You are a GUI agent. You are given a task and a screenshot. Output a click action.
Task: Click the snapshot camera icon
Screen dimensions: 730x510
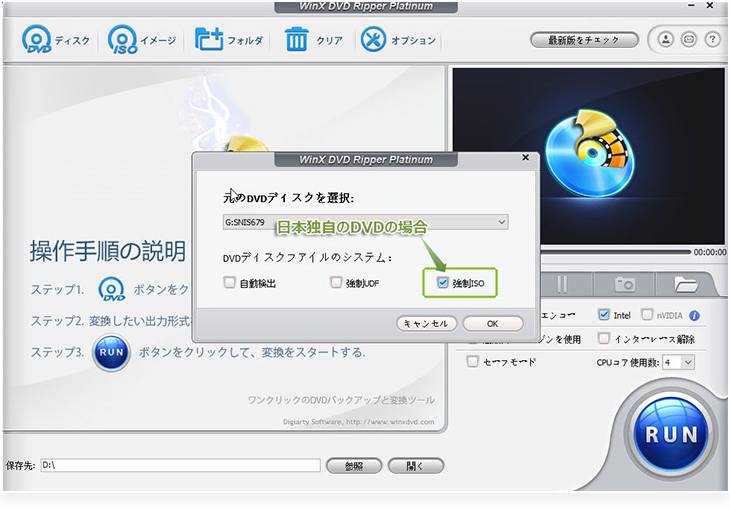tap(625, 284)
